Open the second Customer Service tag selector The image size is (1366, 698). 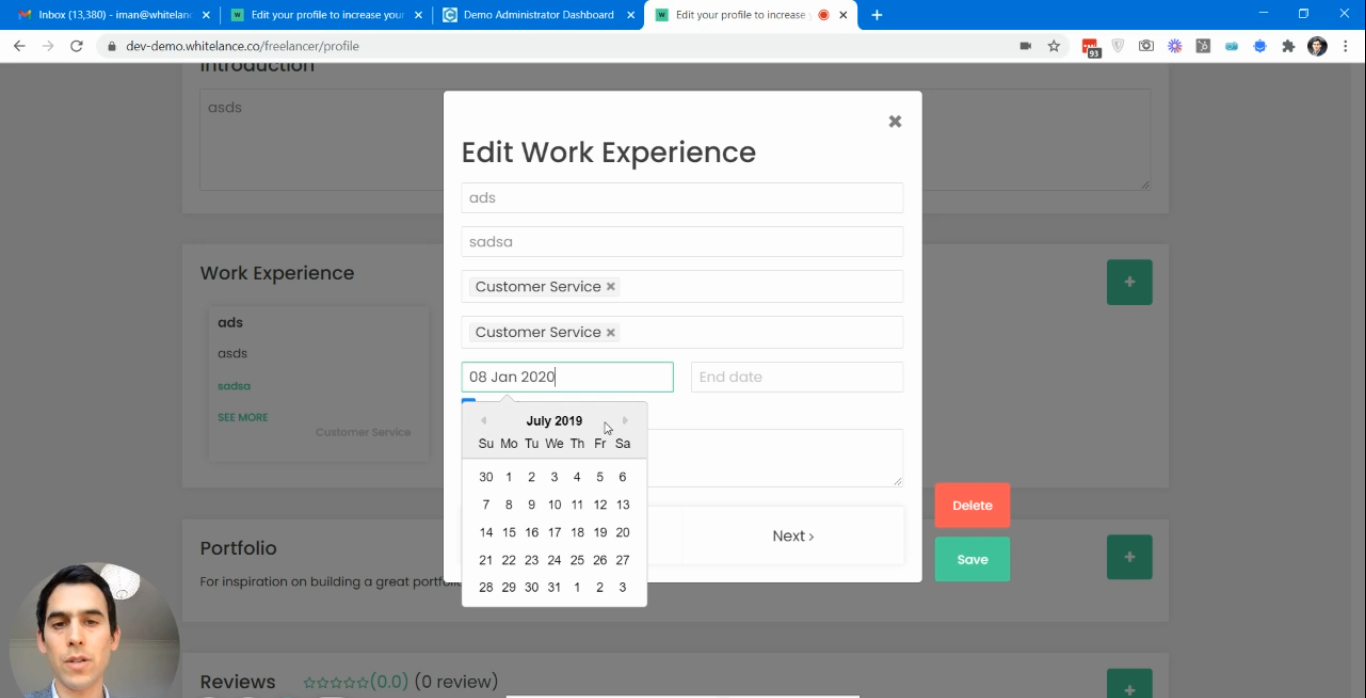(x=682, y=333)
